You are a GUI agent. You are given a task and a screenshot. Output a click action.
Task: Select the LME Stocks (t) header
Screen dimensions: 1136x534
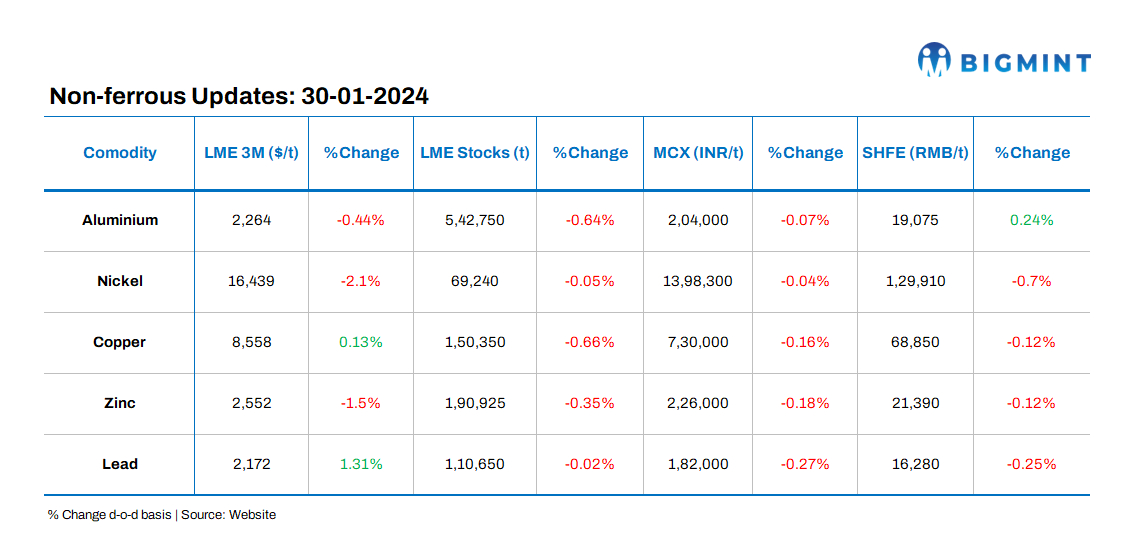[x=474, y=153]
